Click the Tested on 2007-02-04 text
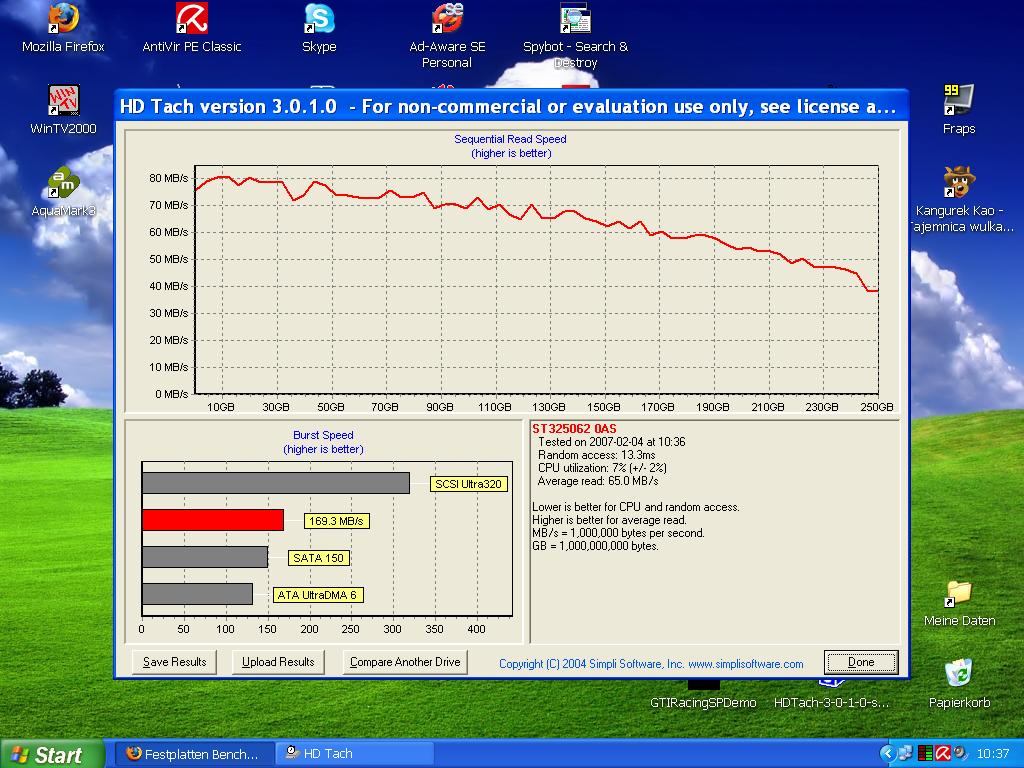Image resolution: width=1024 pixels, height=768 pixels. click(x=611, y=442)
